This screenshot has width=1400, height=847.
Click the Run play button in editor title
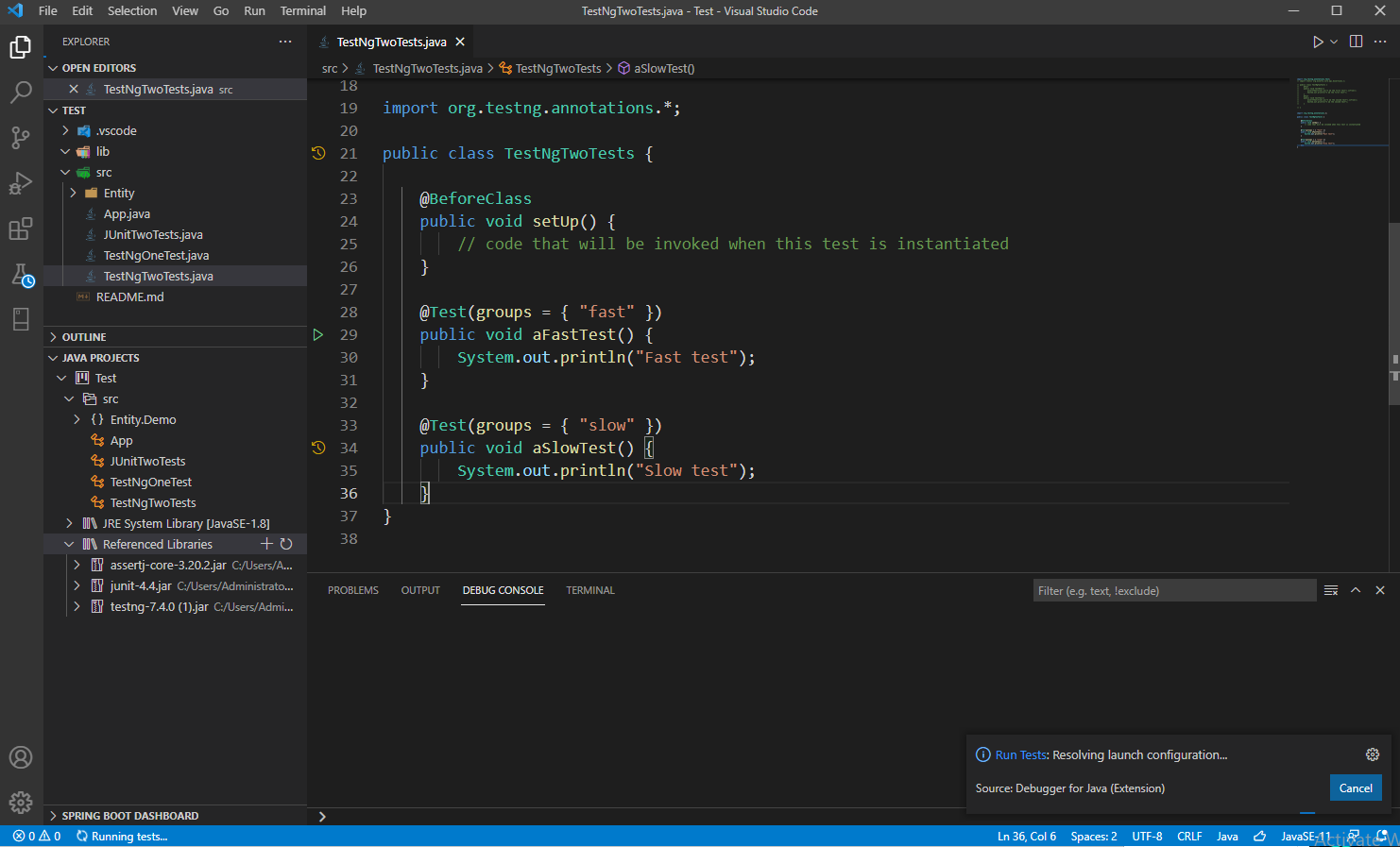pyautogui.click(x=1318, y=42)
